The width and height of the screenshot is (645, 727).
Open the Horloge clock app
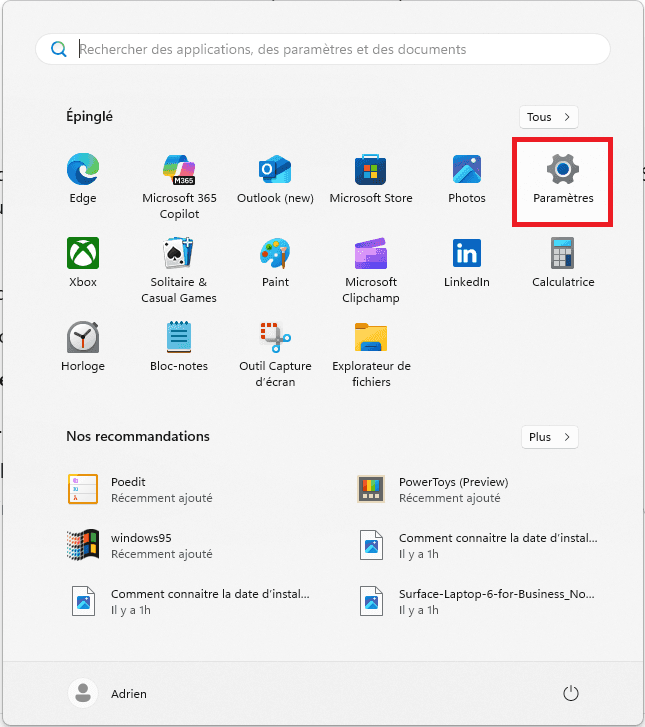point(83,337)
